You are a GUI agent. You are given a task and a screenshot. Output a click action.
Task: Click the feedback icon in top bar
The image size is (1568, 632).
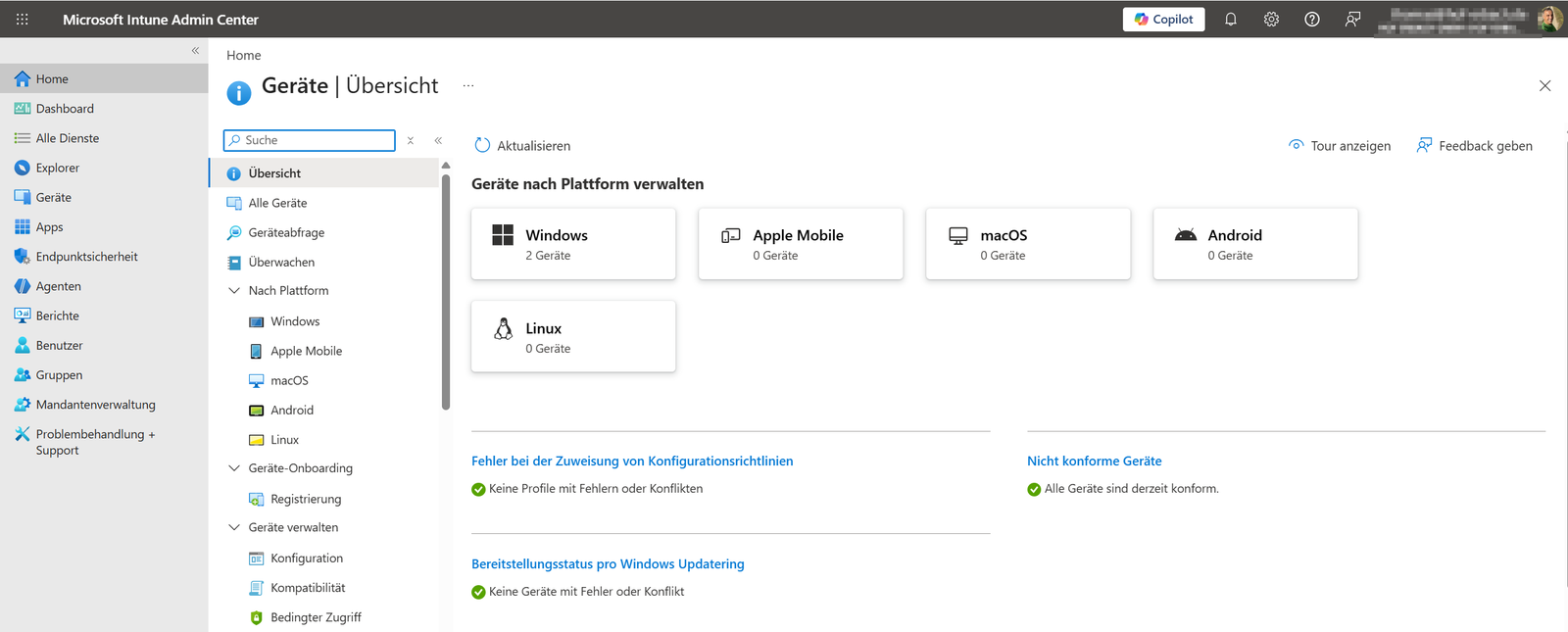coord(1352,19)
